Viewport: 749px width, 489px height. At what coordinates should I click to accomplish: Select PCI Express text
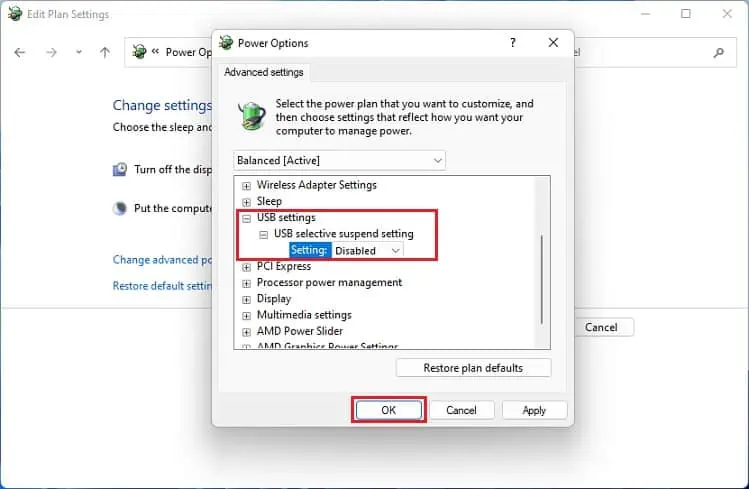(x=284, y=266)
